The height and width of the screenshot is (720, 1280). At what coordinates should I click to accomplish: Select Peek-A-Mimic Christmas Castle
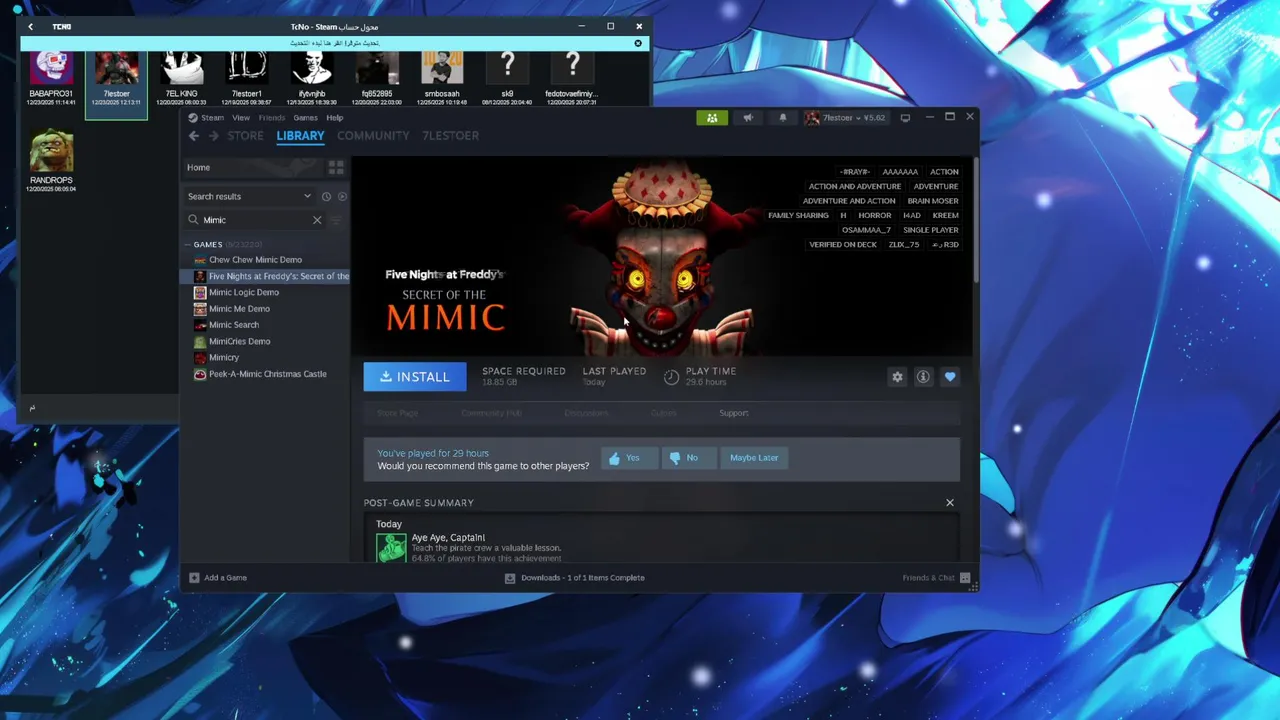[x=265, y=374]
